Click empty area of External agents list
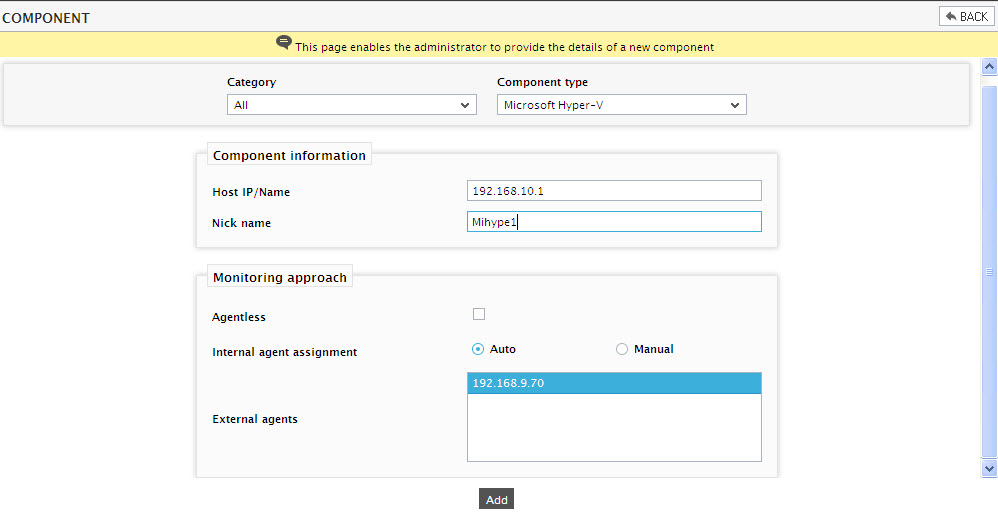The height and width of the screenshot is (514, 998). tap(614, 427)
